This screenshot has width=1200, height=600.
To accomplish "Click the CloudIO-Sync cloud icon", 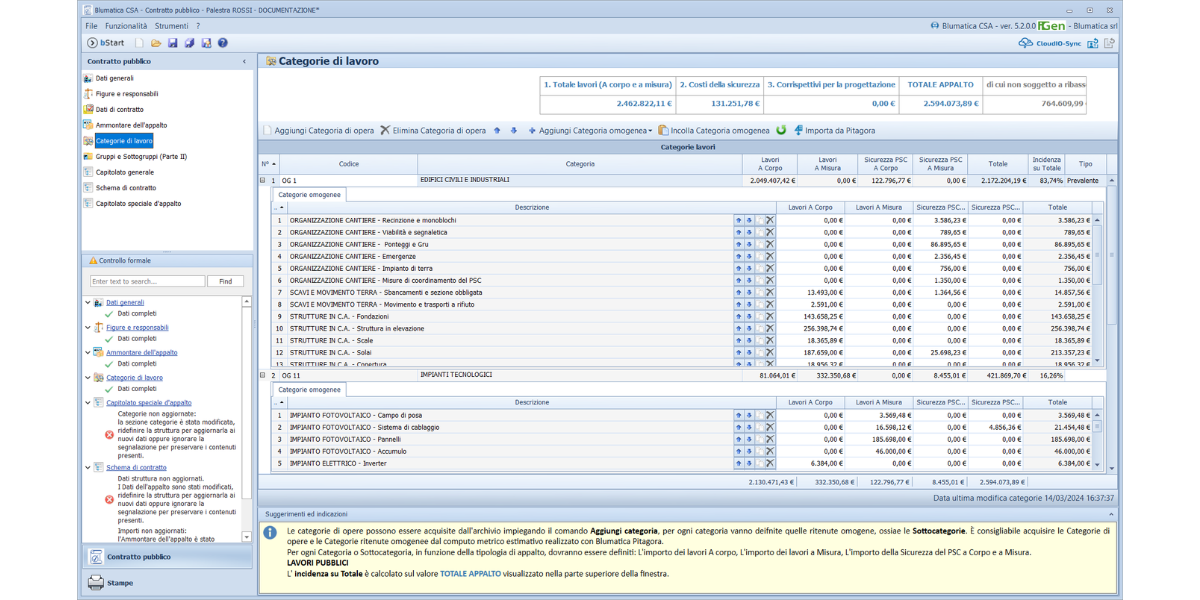I will click(1025, 43).
